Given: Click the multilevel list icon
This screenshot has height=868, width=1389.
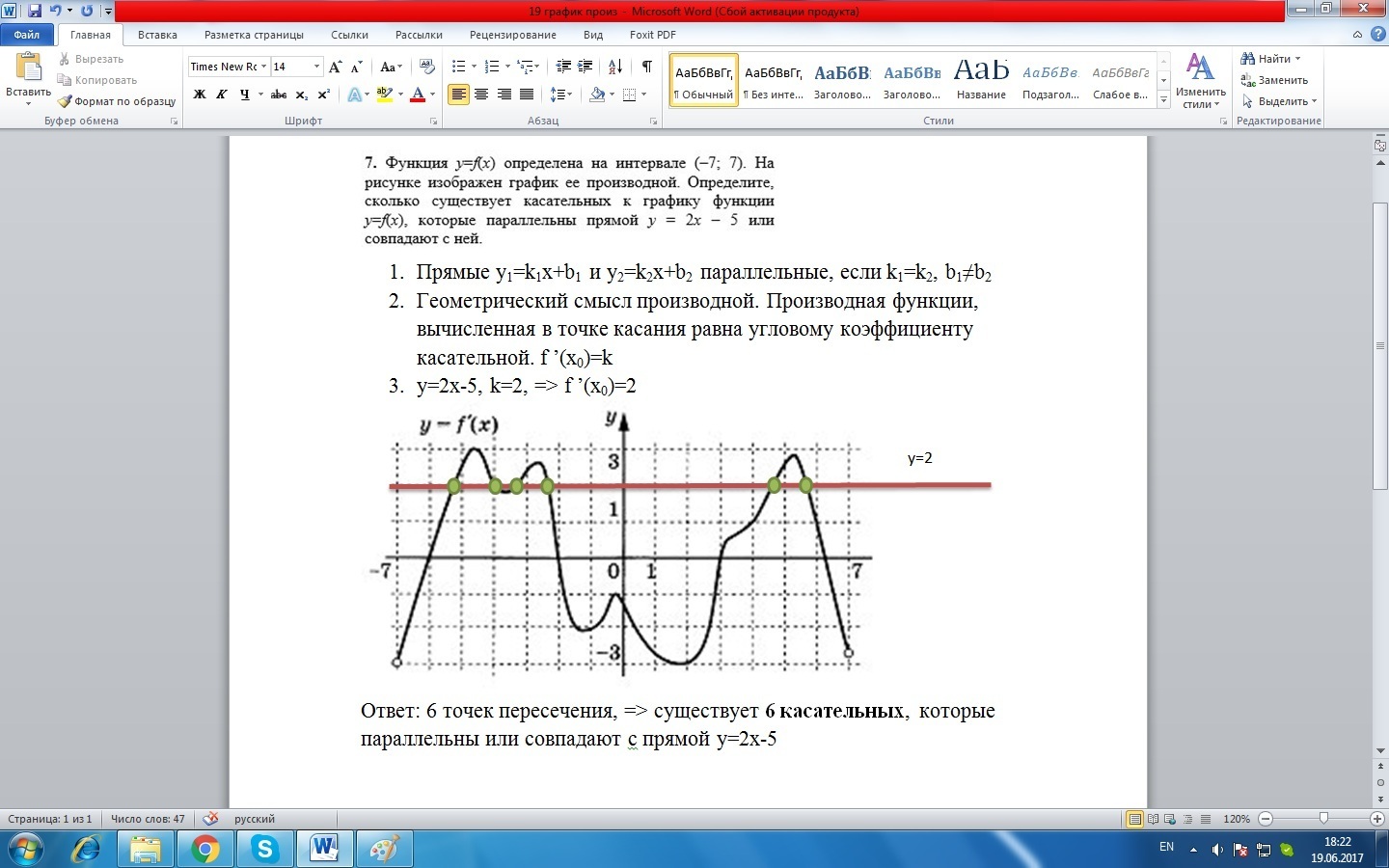Looking at the screenshot, I should 527,67.
